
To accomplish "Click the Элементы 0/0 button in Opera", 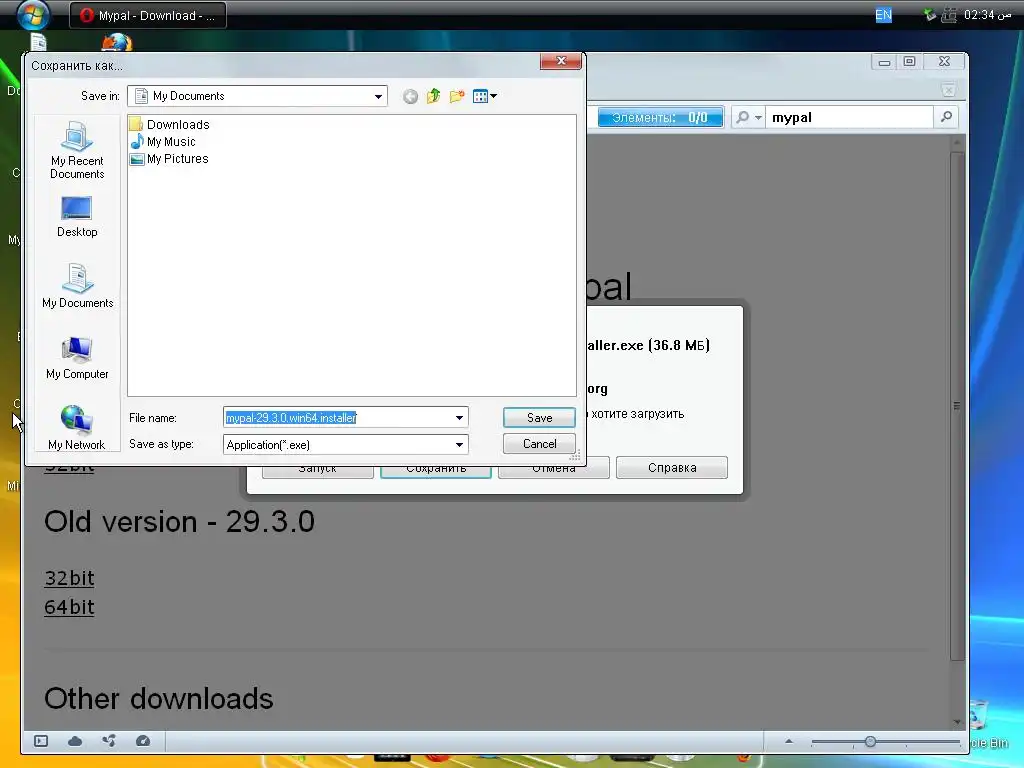I will tap(660, 118).
